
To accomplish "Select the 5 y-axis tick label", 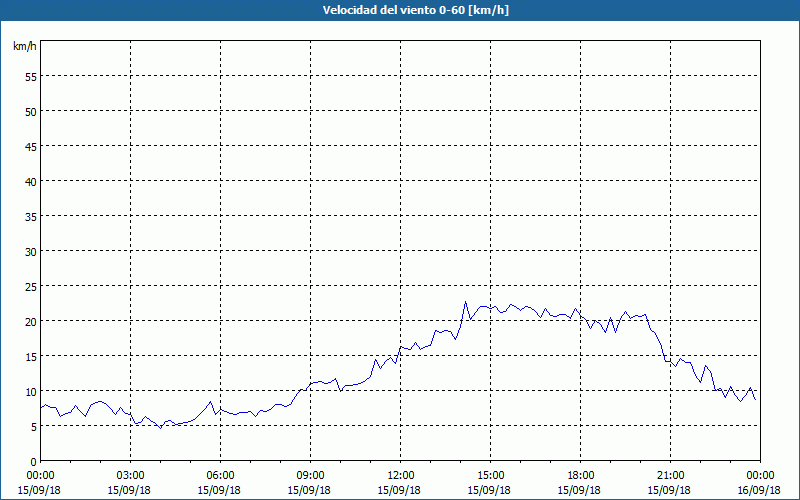I will pos(33,426).
